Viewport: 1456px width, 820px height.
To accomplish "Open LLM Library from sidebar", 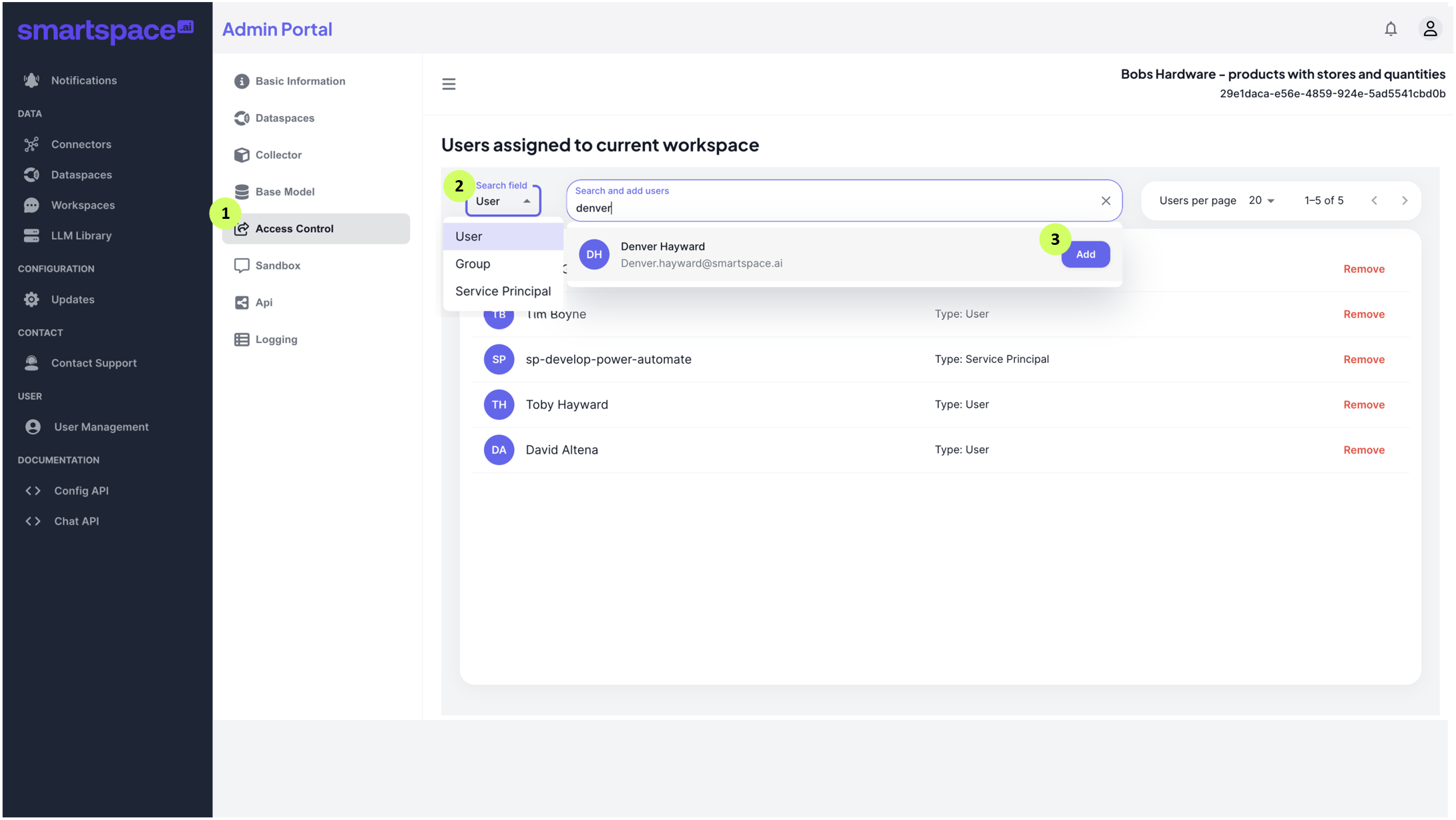I will coord(81,236).
